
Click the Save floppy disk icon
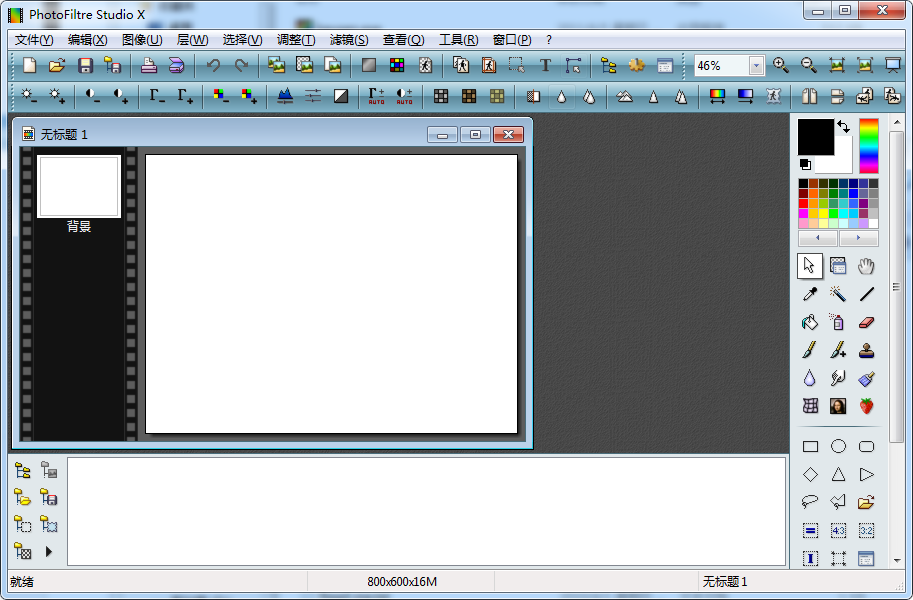click(85, 66)
